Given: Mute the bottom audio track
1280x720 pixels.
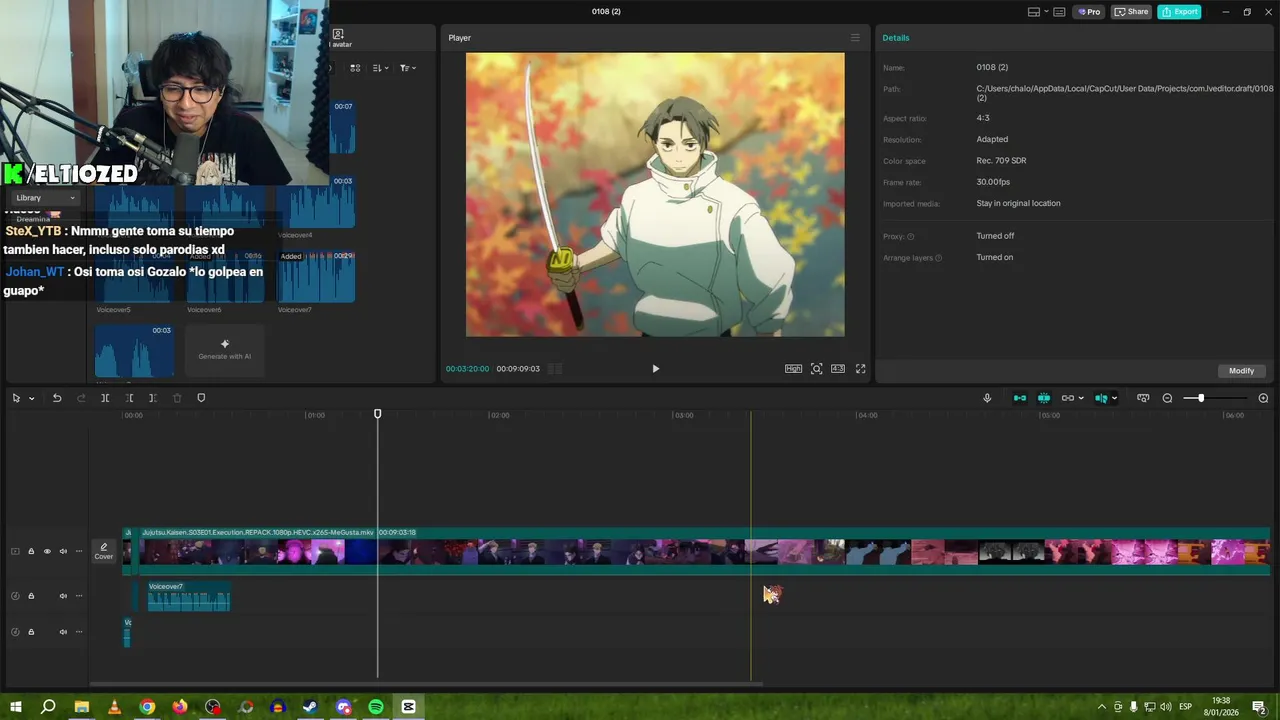Looking at the screenshot, I should (63, 632).
